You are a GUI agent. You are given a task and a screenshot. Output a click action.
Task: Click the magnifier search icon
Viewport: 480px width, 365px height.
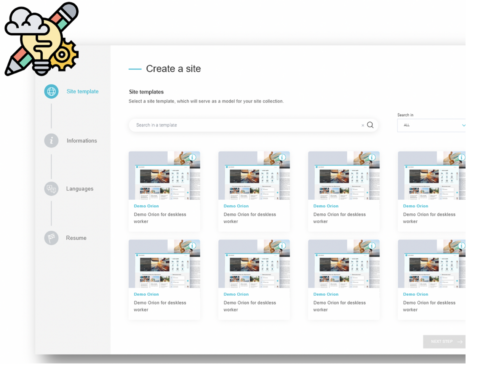370,125
